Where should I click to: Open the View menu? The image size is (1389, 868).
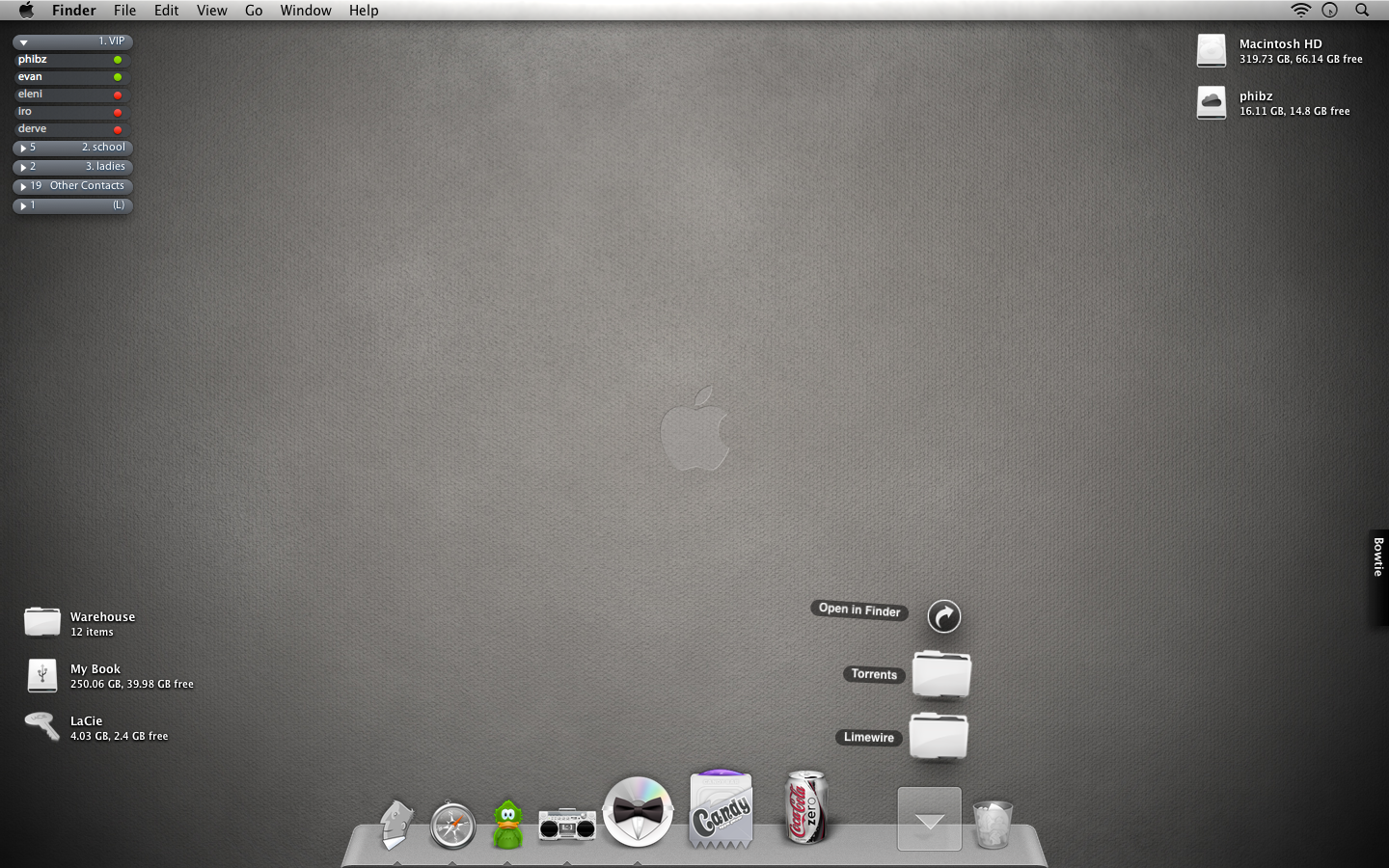[212, 11]
